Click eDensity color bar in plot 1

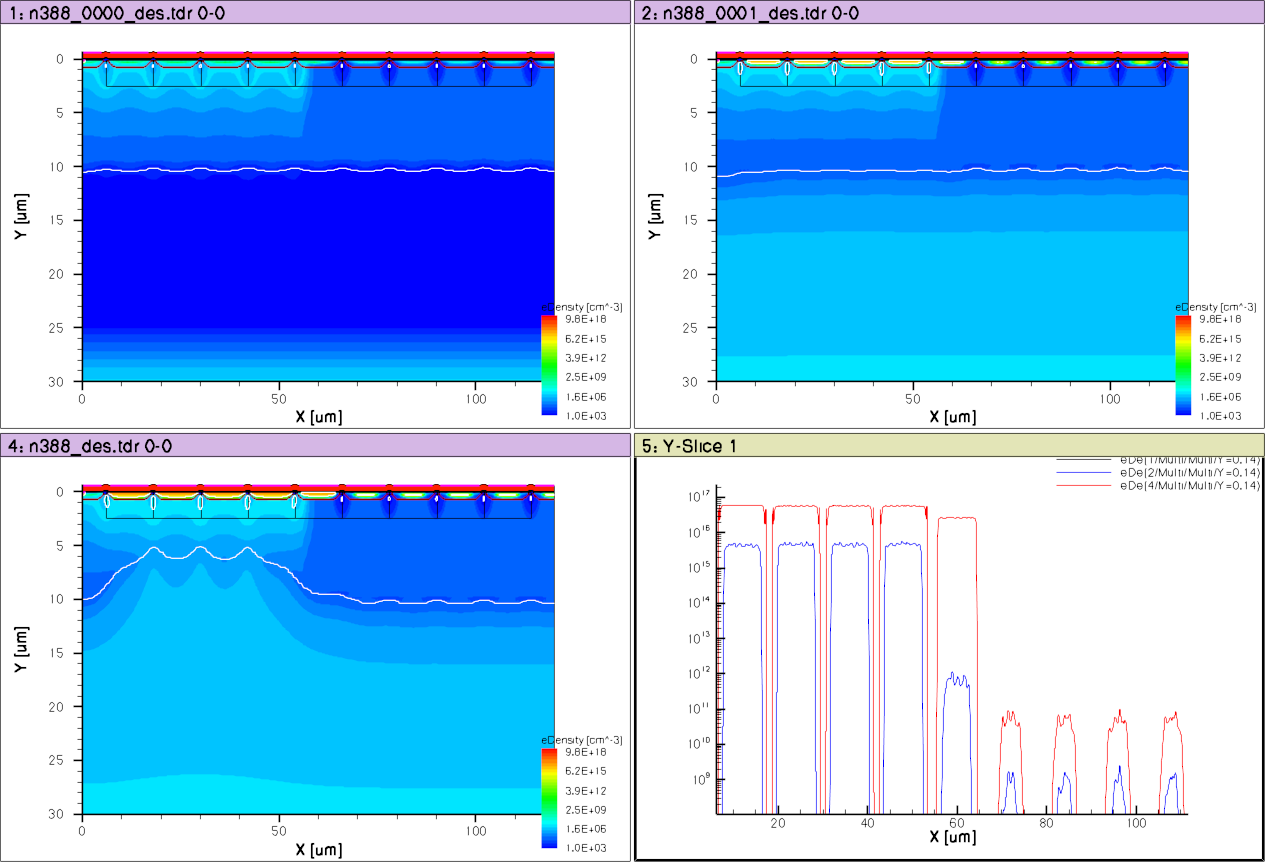[x=548, y=365]
